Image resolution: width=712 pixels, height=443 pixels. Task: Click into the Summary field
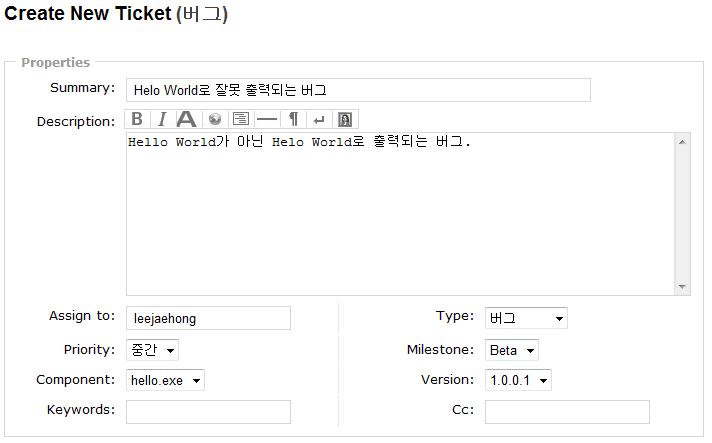(358, 90)
